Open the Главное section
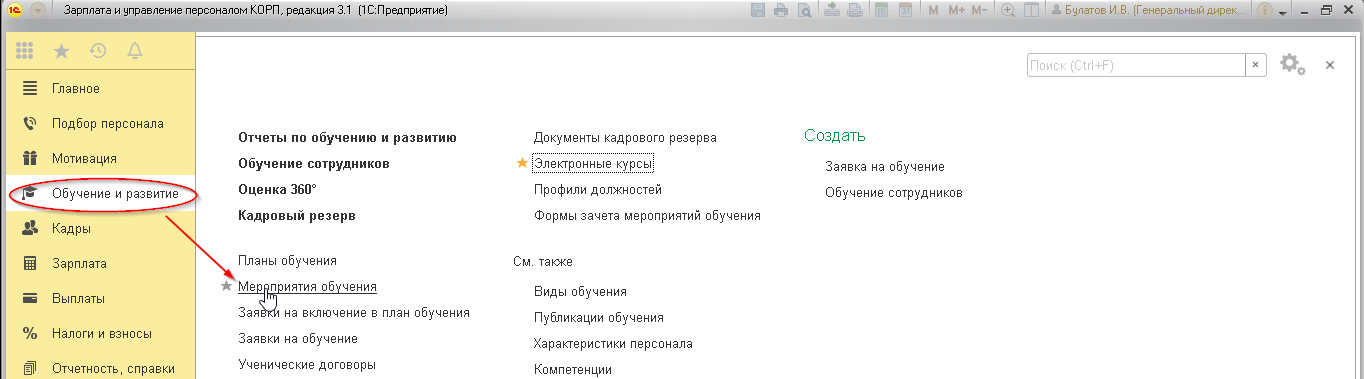This screenshot has width=1364, height=379. click(101, 88)
